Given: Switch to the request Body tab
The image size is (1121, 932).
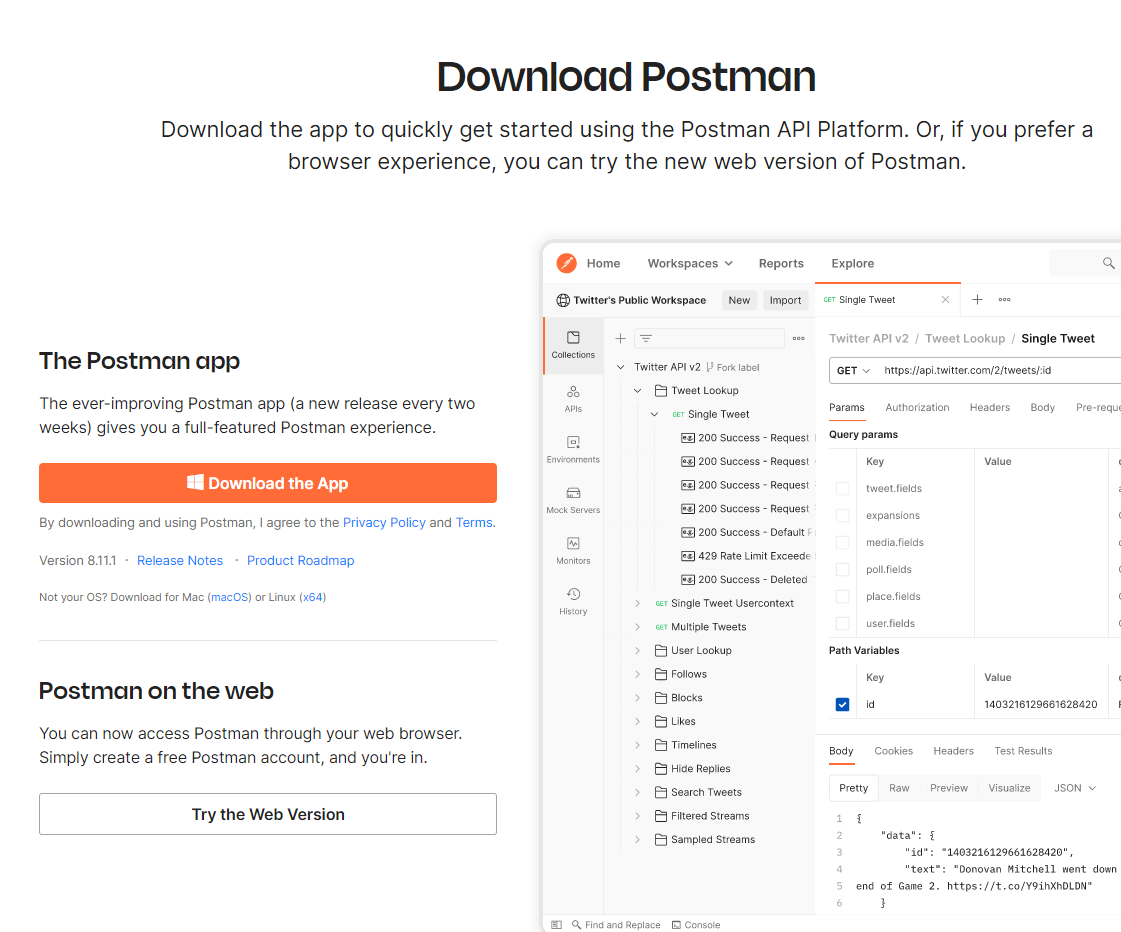Looking at the screenshot, I should pos(1042,407).
